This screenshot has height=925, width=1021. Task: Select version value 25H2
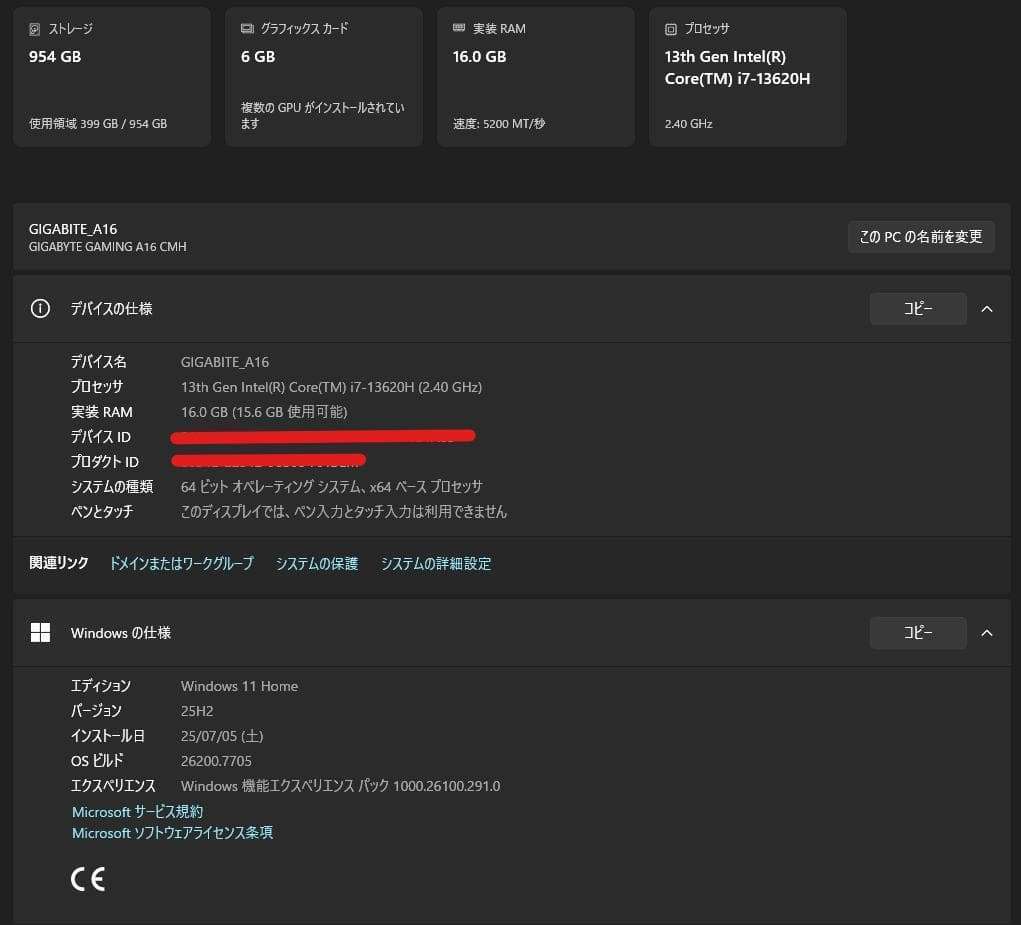(197, 711)
